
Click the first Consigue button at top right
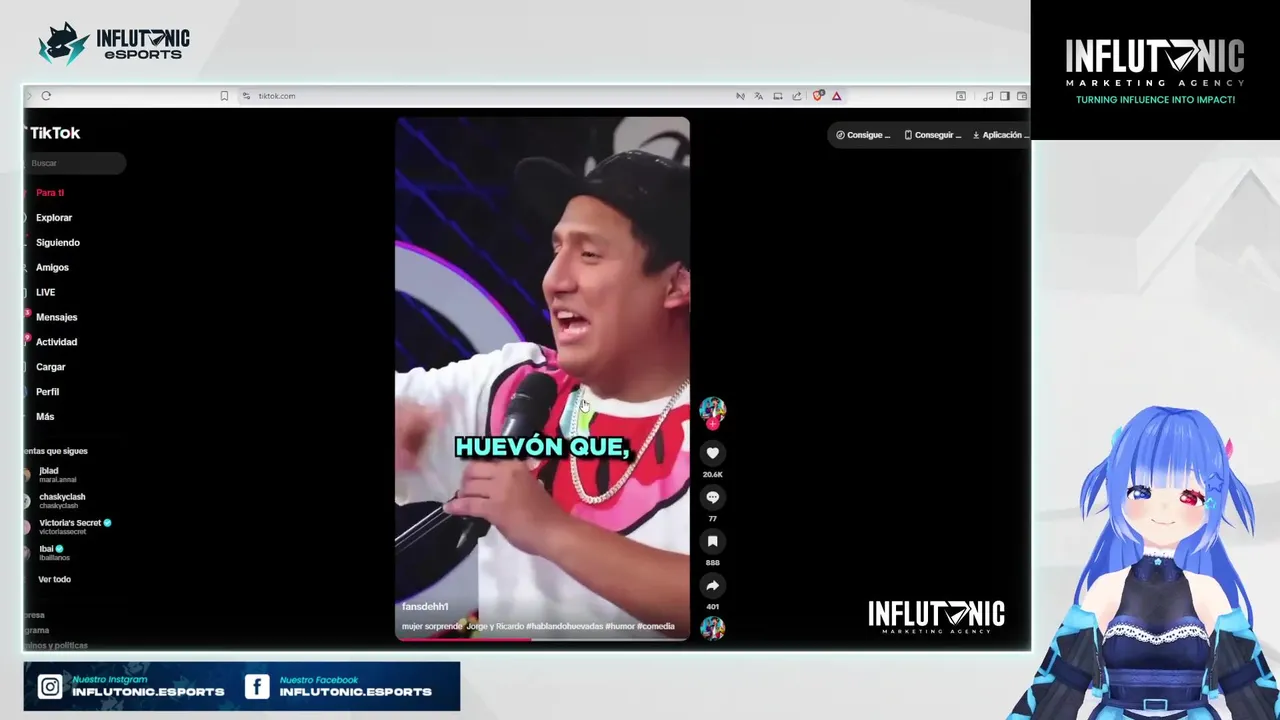(863, 135)
